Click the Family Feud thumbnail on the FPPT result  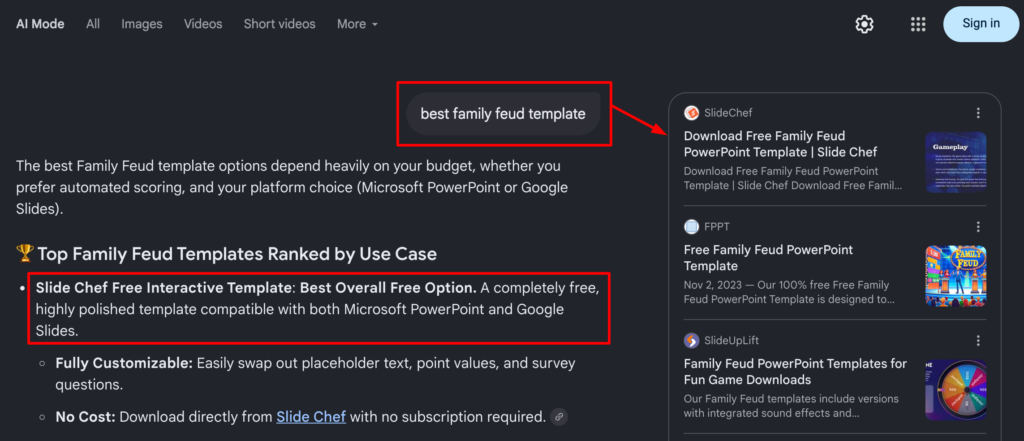pos(955,276)
